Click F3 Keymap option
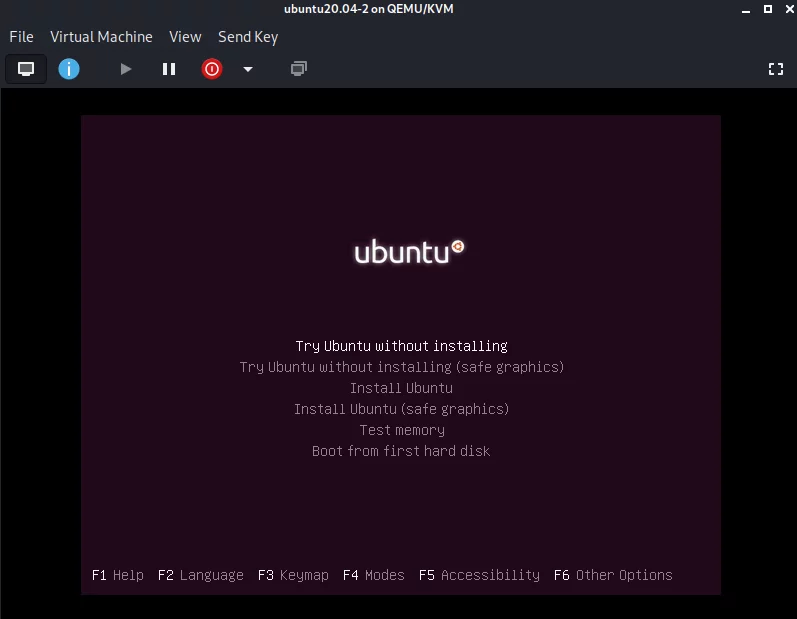 (x=293, y=575)
